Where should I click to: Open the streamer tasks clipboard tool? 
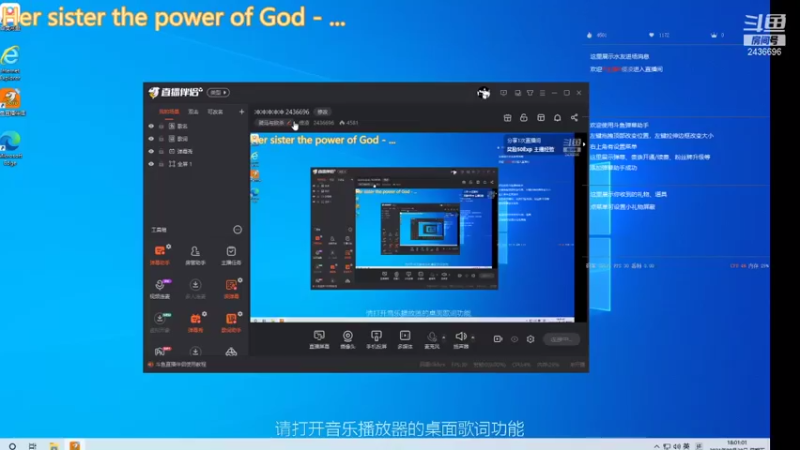click(x=231, y=255)
